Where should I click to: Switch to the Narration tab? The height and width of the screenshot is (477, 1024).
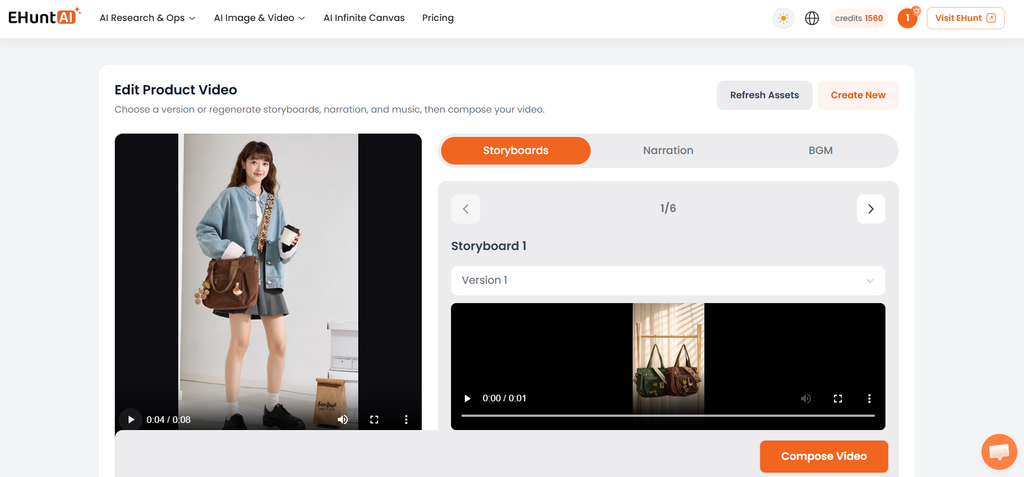[x=668, y=150]
